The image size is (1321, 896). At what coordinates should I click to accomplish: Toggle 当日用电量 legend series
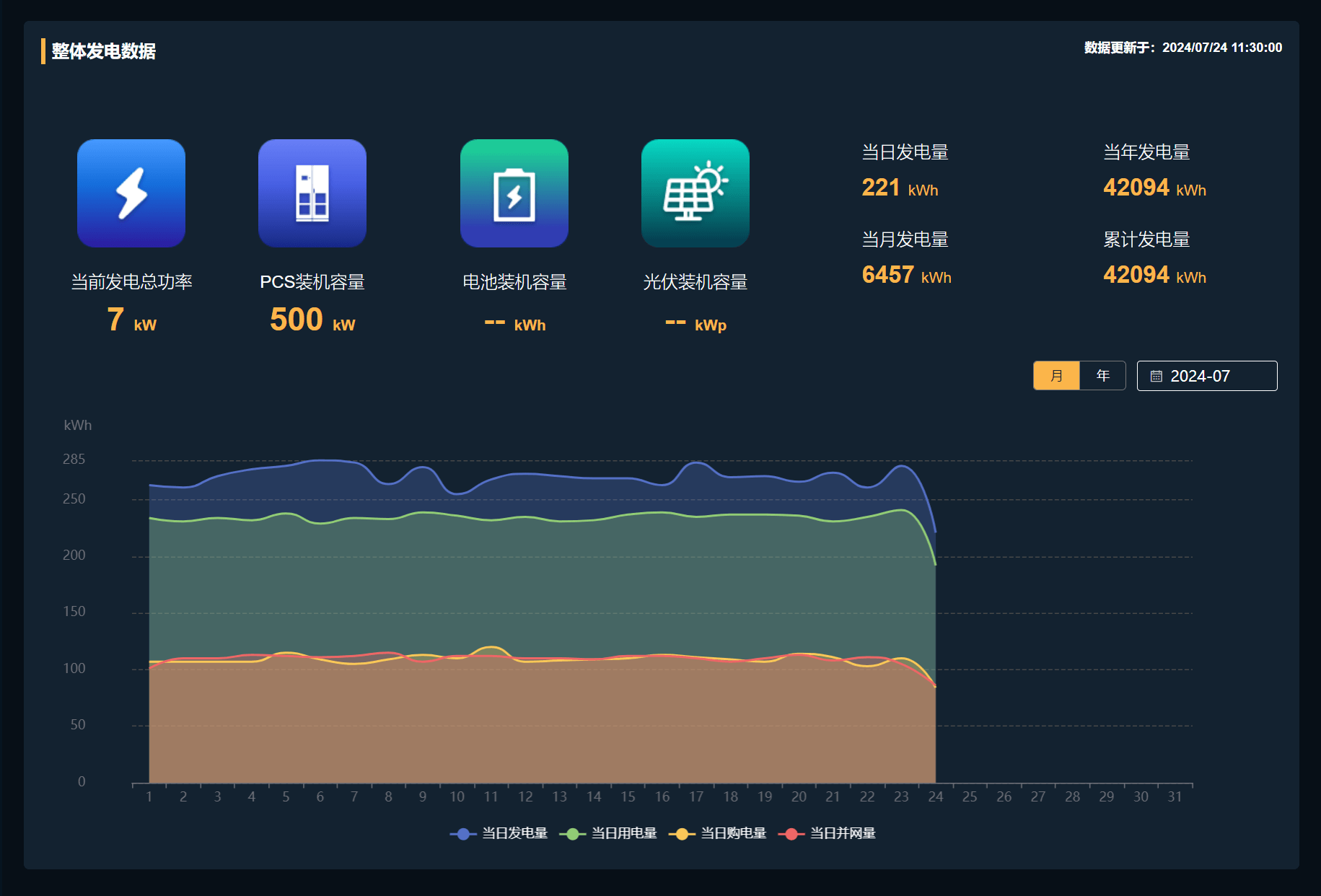tap(609, 833)
